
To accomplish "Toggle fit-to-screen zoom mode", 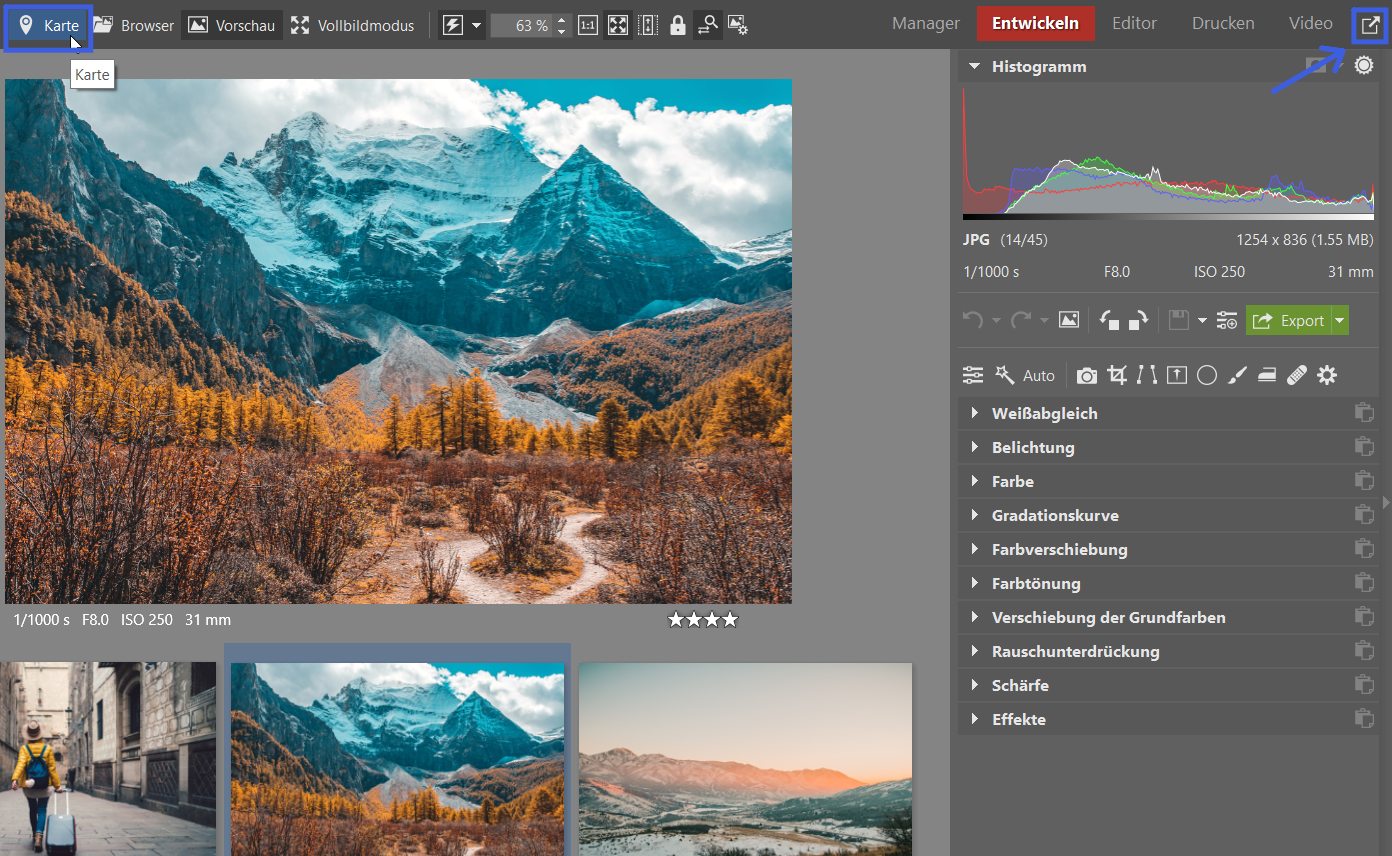I will (618, 25).
